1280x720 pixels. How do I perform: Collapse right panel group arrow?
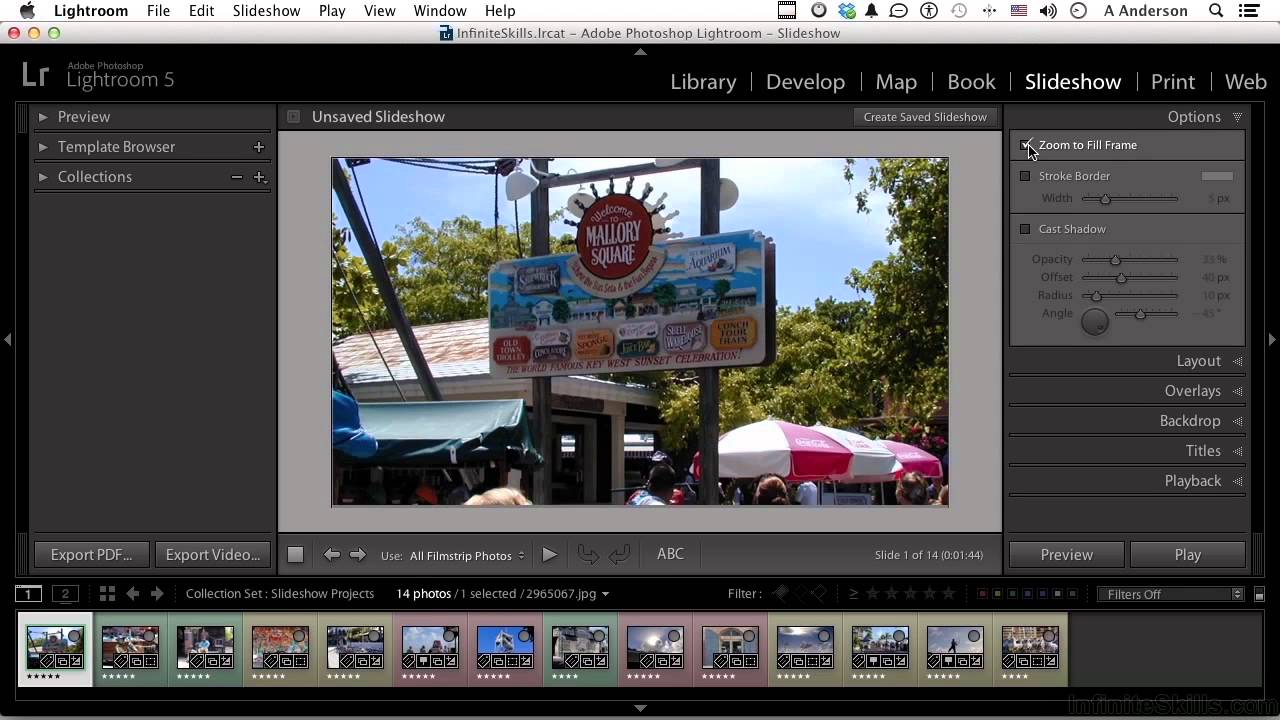[x=1272, y=340]
